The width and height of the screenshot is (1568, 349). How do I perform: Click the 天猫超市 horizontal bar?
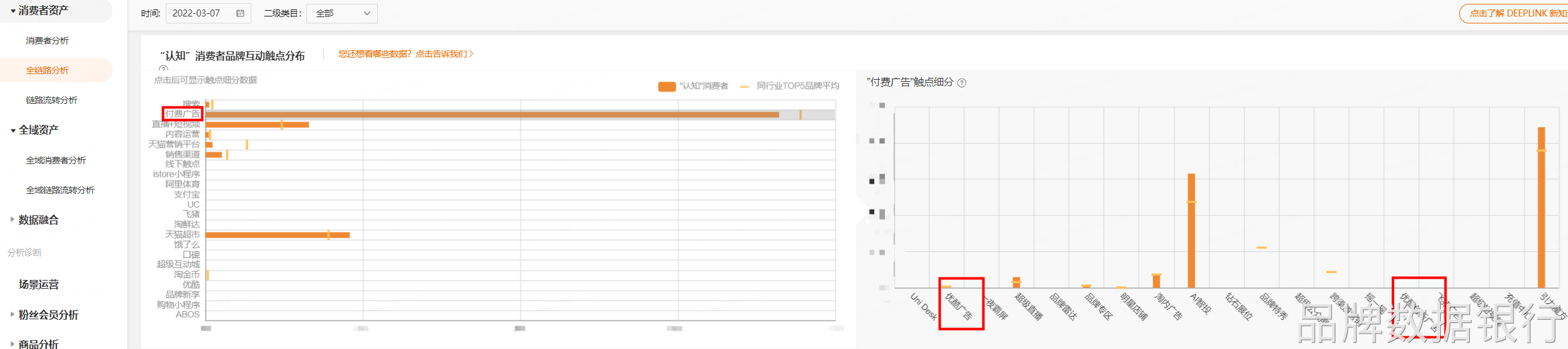[x=277, y=235]
